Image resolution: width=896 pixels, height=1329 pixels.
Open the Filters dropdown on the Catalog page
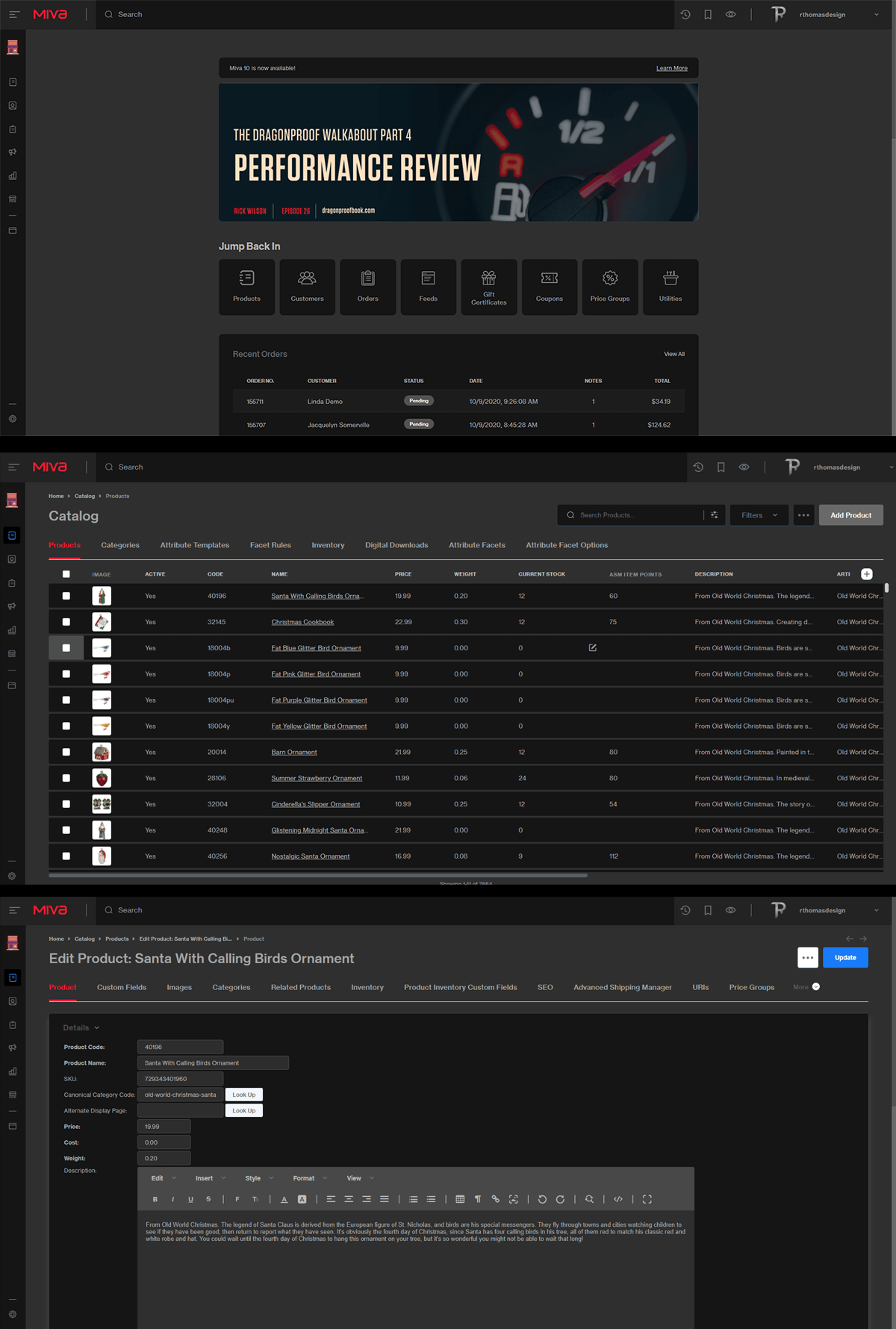pos(759,515)
